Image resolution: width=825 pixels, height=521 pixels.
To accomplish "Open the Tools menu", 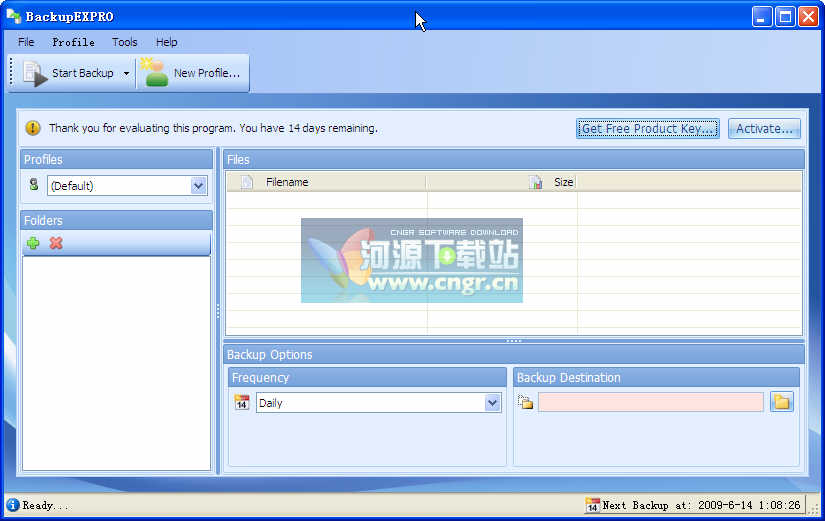I will coord(125,42).
